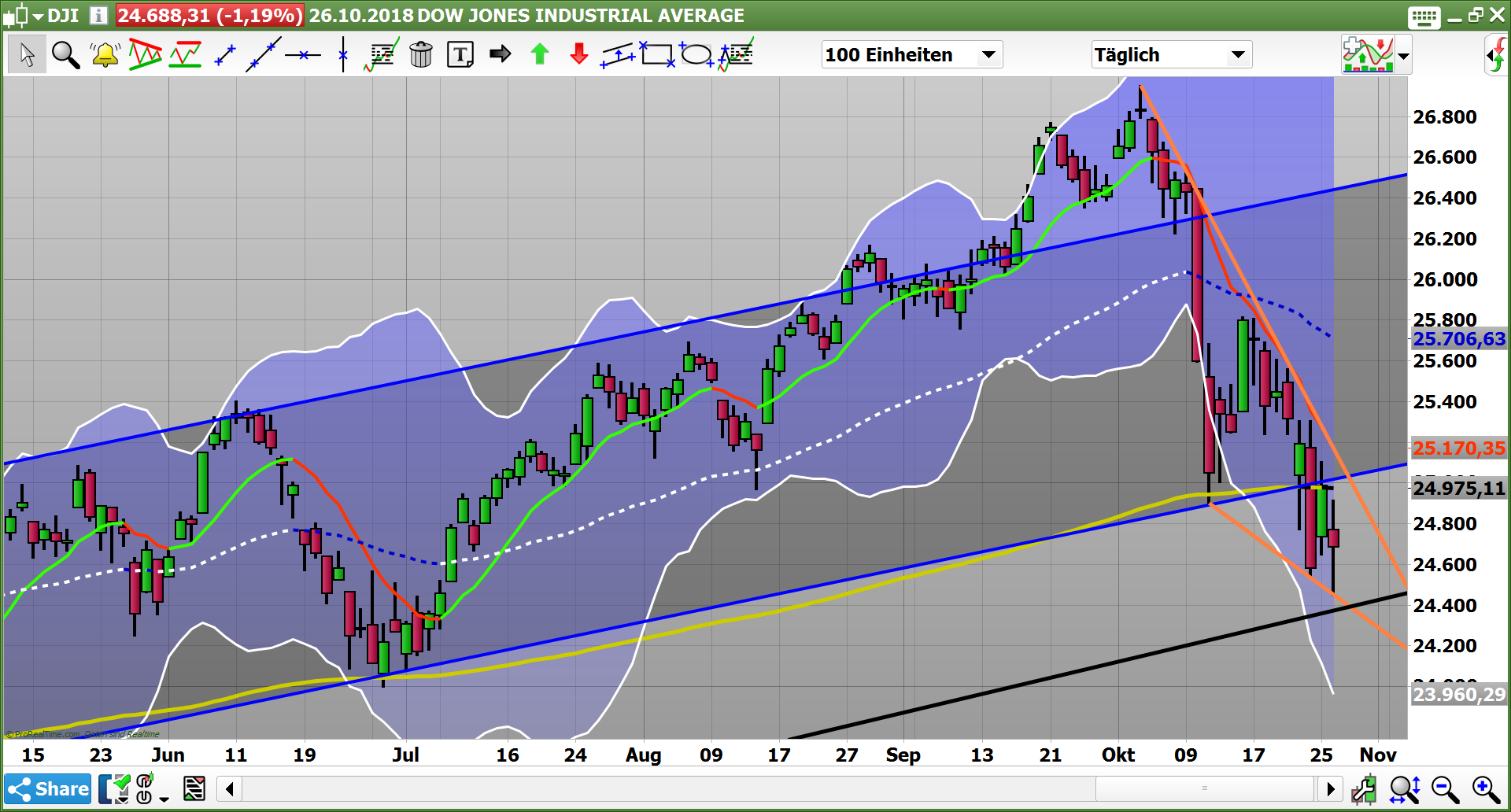Image resolution: width=1511 pixels, height=812 pixels.
Task: Click the red 24.688,31 (-1,19%) price box
Action: [209, 16]
